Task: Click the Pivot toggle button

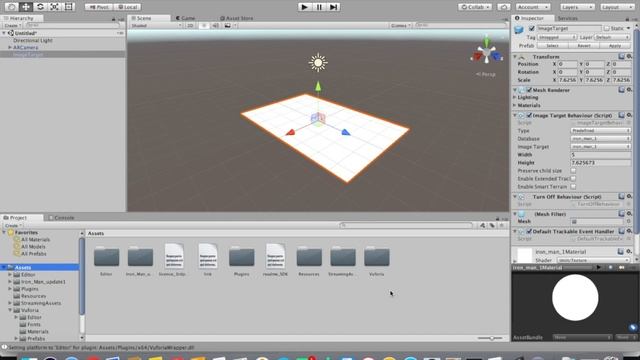Action: [x=99, y=7]
